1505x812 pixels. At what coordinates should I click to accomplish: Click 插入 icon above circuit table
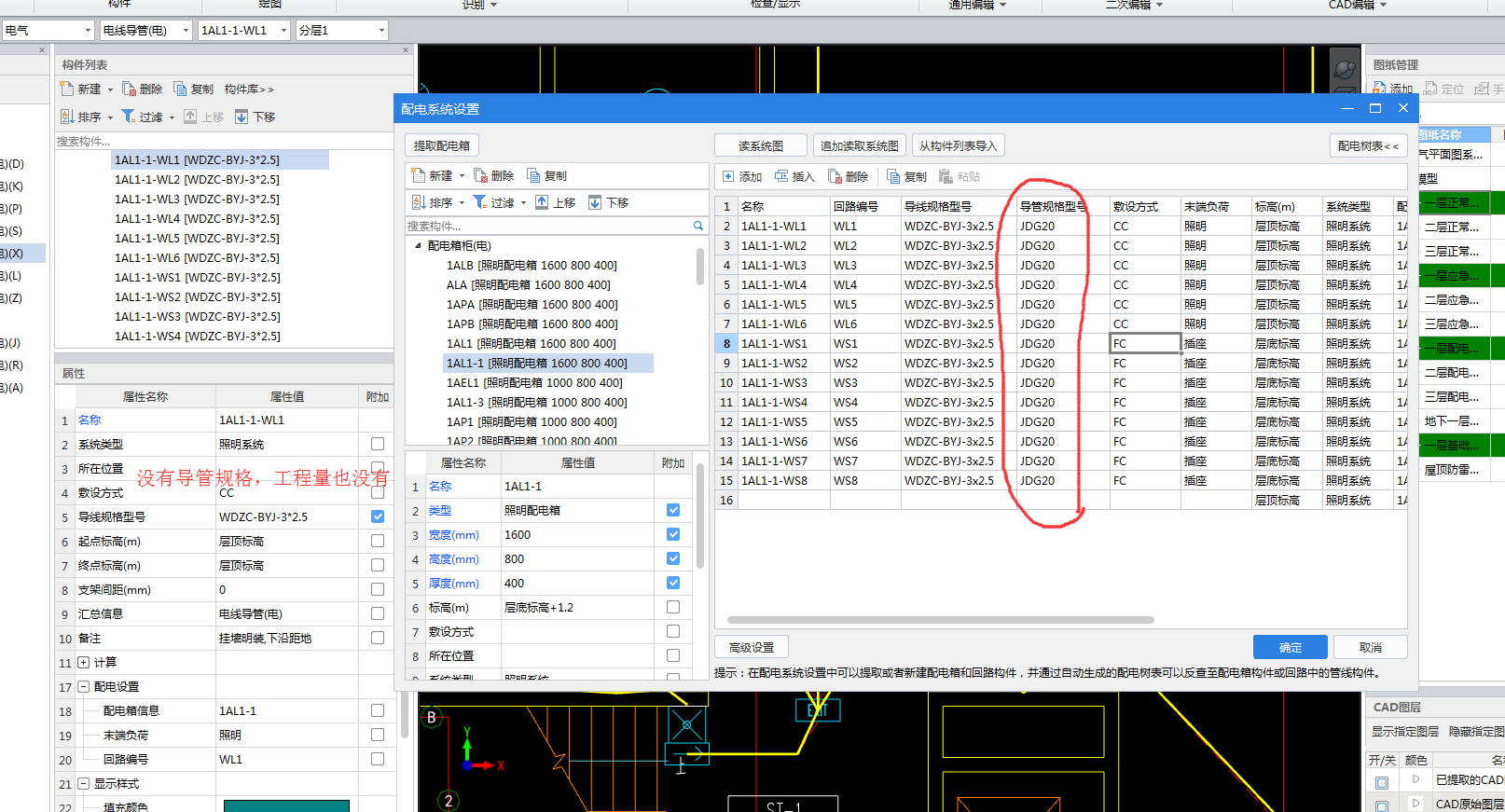(x=781, y=176)
